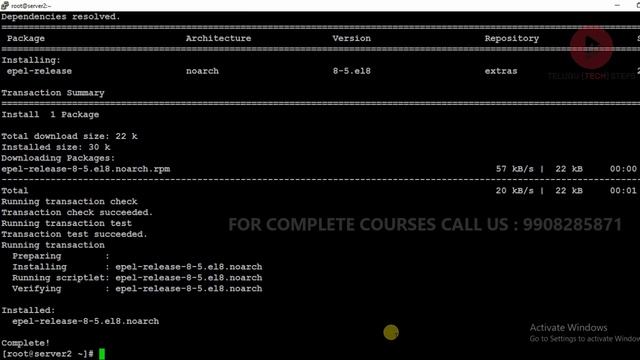Image resolution: width=640 pixels, height=360 pixels.
Task: Click the root@server2 window title text
Action: pyautogui.click(x=31, y=6)
